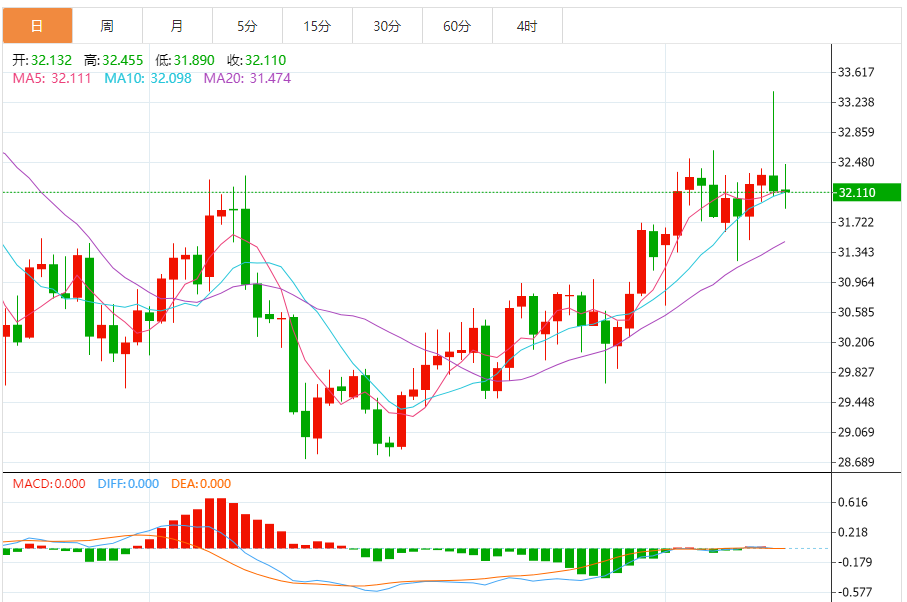Click the green current price tag on axis
907x602 pixels.
point(867,193)
